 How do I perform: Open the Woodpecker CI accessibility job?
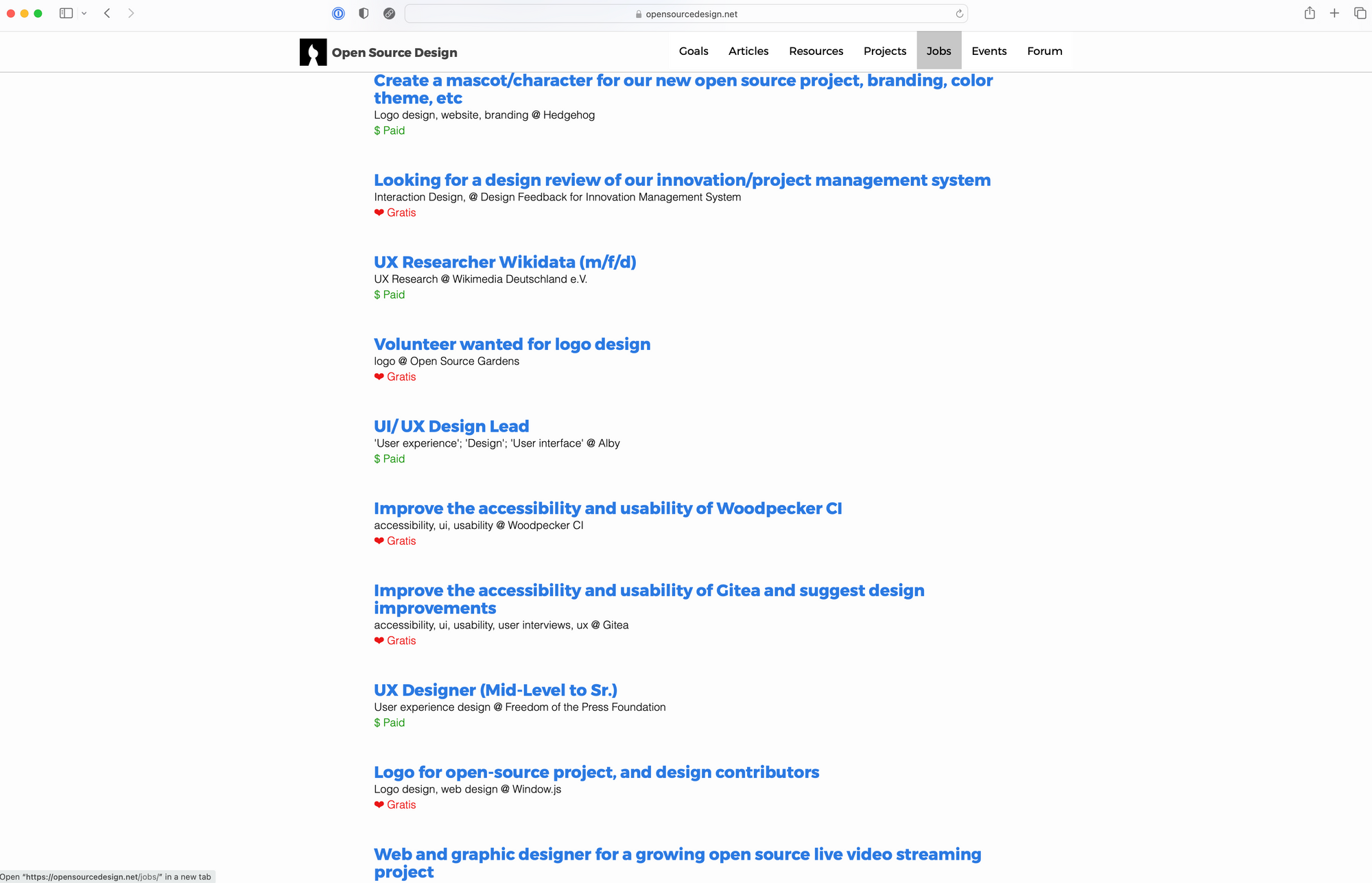coord(608,508)
